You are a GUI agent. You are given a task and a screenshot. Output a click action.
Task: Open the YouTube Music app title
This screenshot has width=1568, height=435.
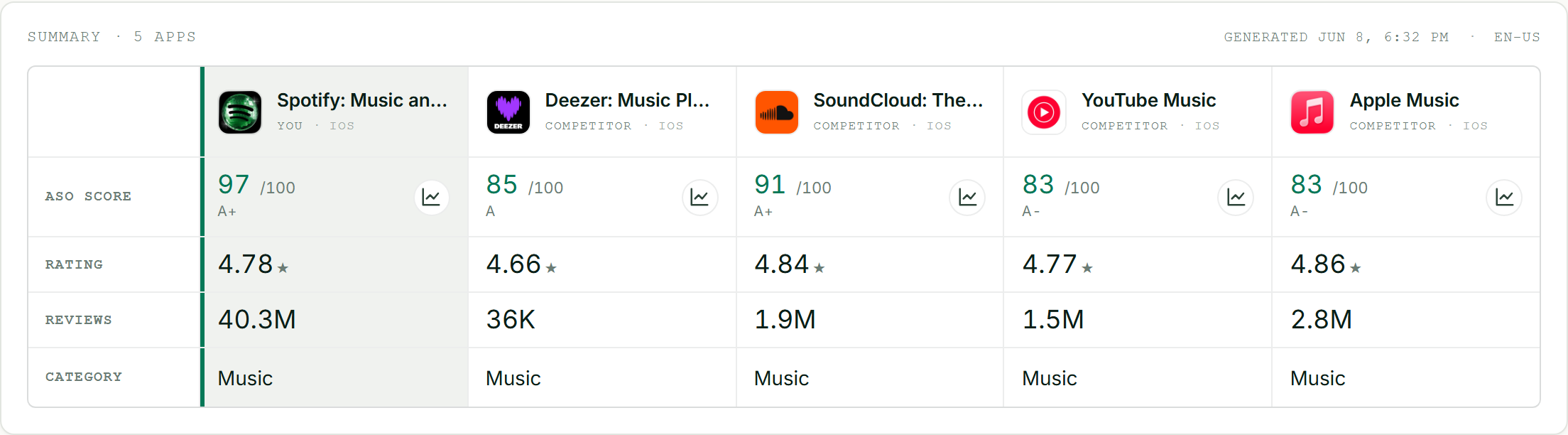[x=1148, y=100]
